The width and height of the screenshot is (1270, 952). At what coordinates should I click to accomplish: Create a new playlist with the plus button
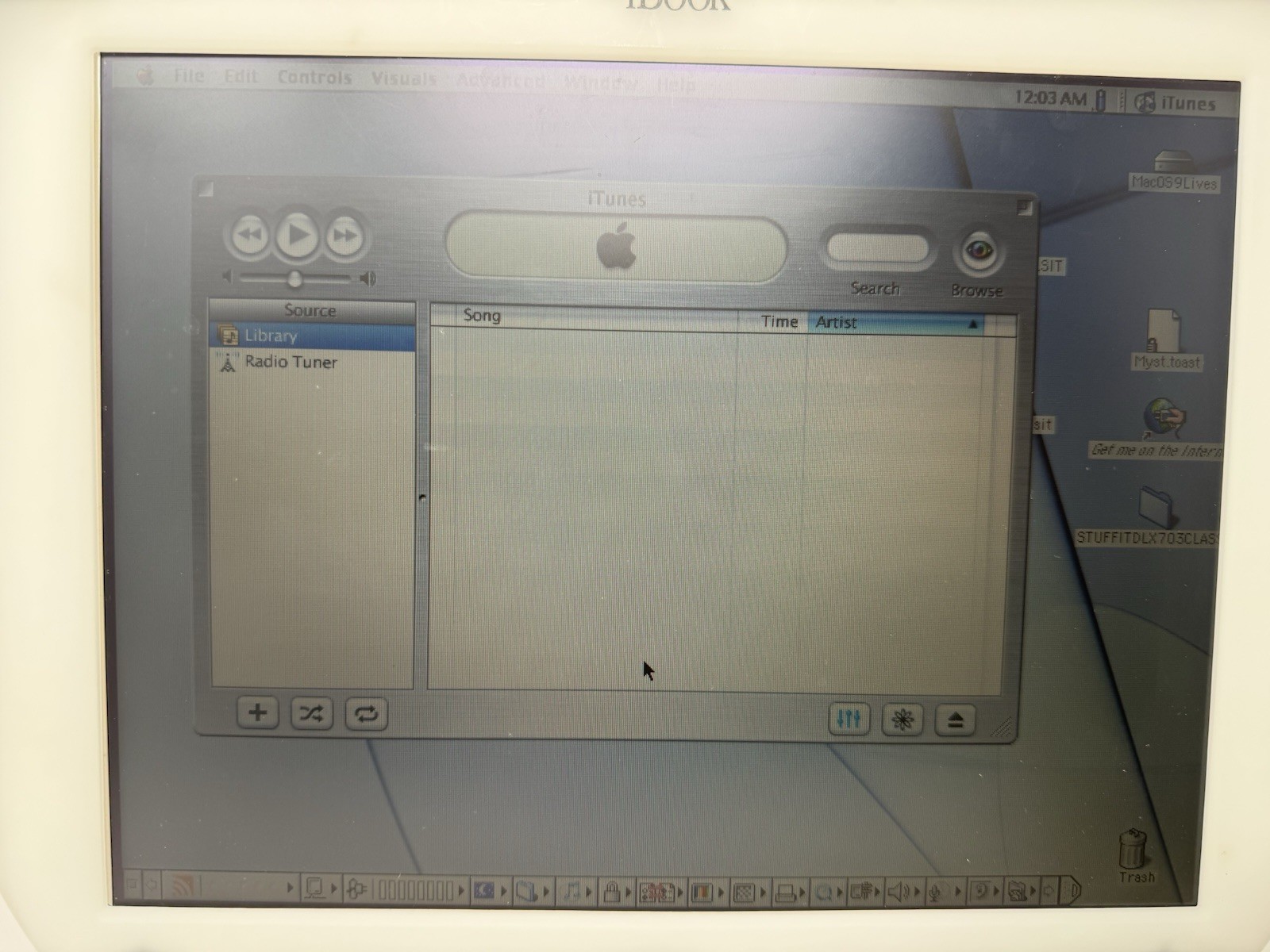[257, 712]
